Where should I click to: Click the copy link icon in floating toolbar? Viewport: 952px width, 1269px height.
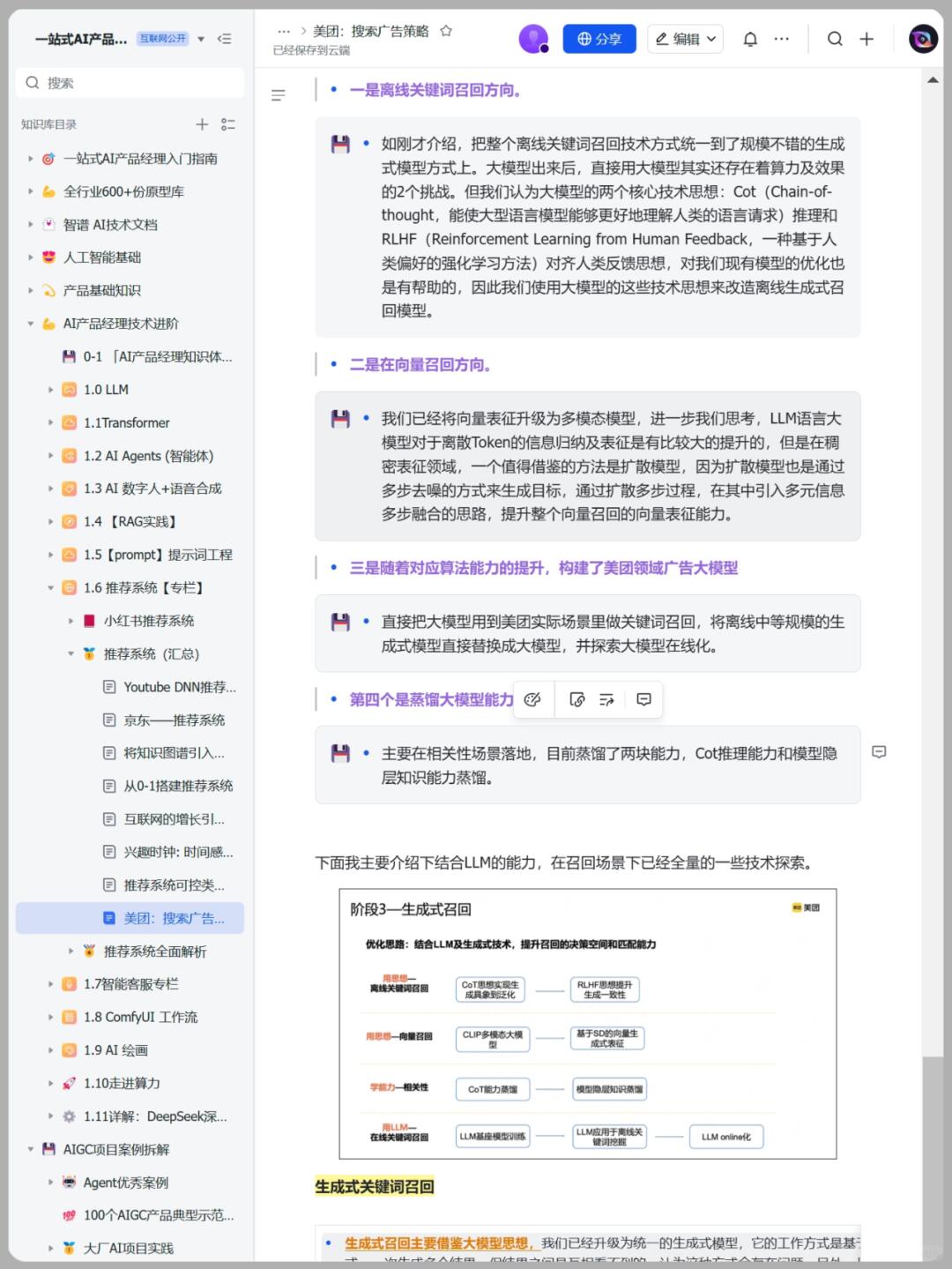pyautogui.click(x=577, y=699)
